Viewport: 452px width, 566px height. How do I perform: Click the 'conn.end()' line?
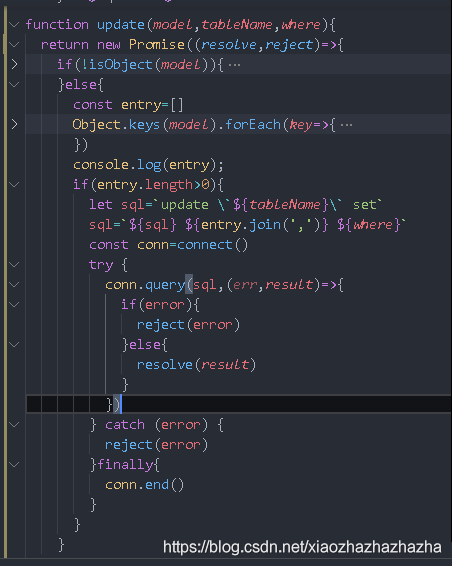(144, 485)
